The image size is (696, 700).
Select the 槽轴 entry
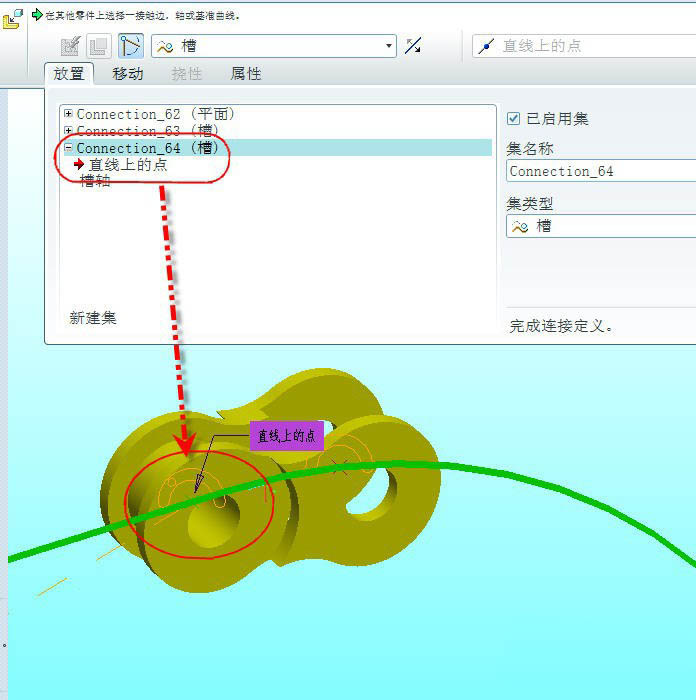[x=96, y=181]
